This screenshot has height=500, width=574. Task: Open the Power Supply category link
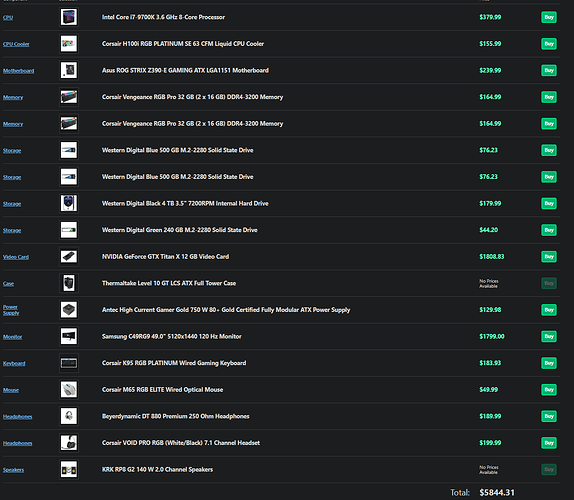click(x=11, y=310)
